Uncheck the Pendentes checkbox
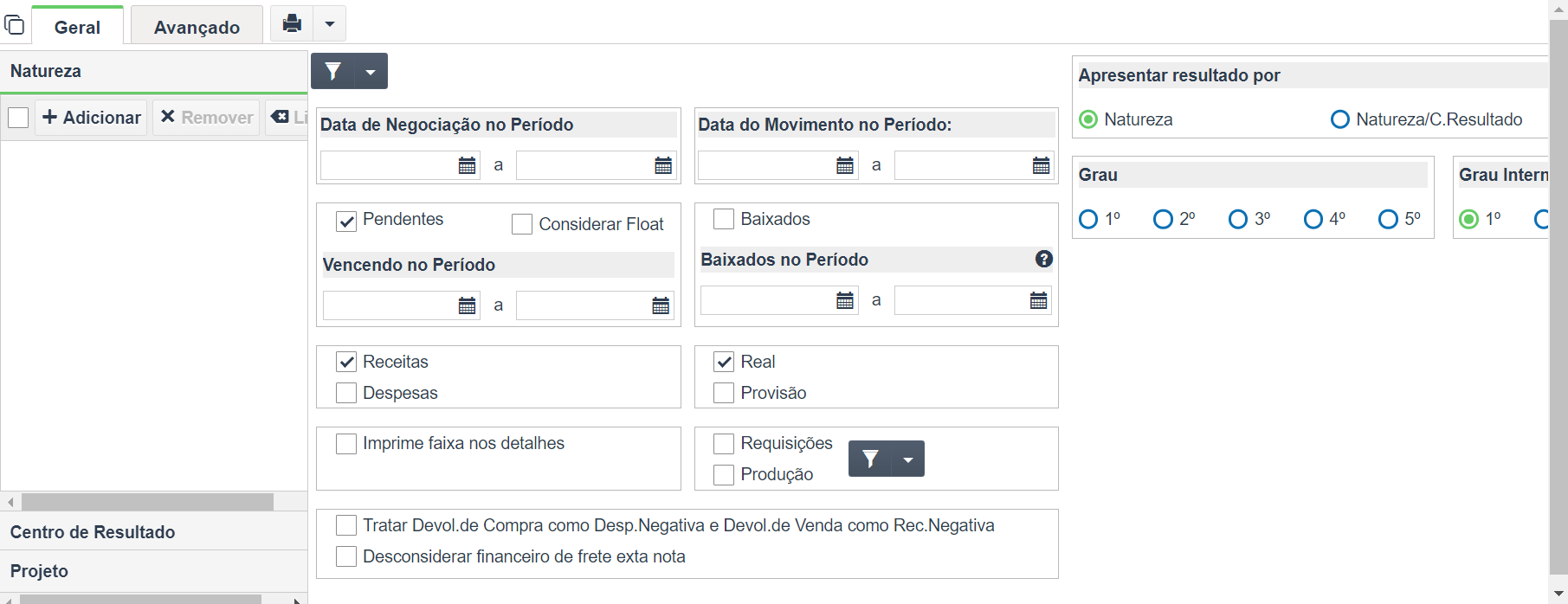Viewport: 1568px width, 604px height. (x=346, y=222)
